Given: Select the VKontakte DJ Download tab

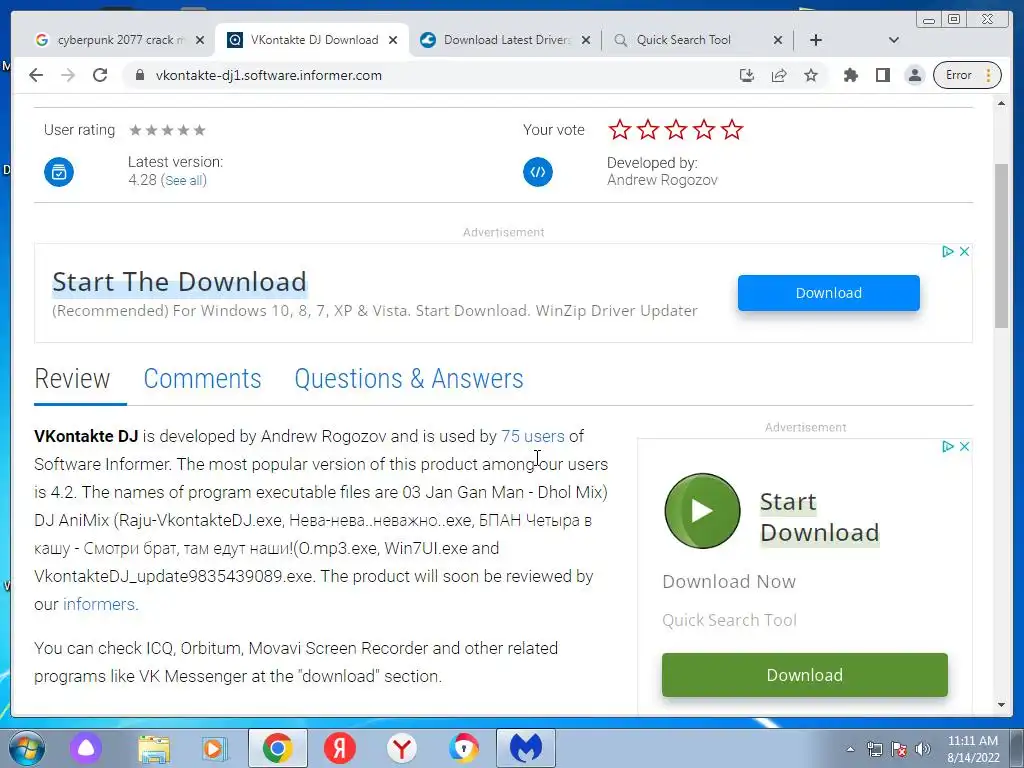Looking at the screenshot, I should (x=313, y=40).
